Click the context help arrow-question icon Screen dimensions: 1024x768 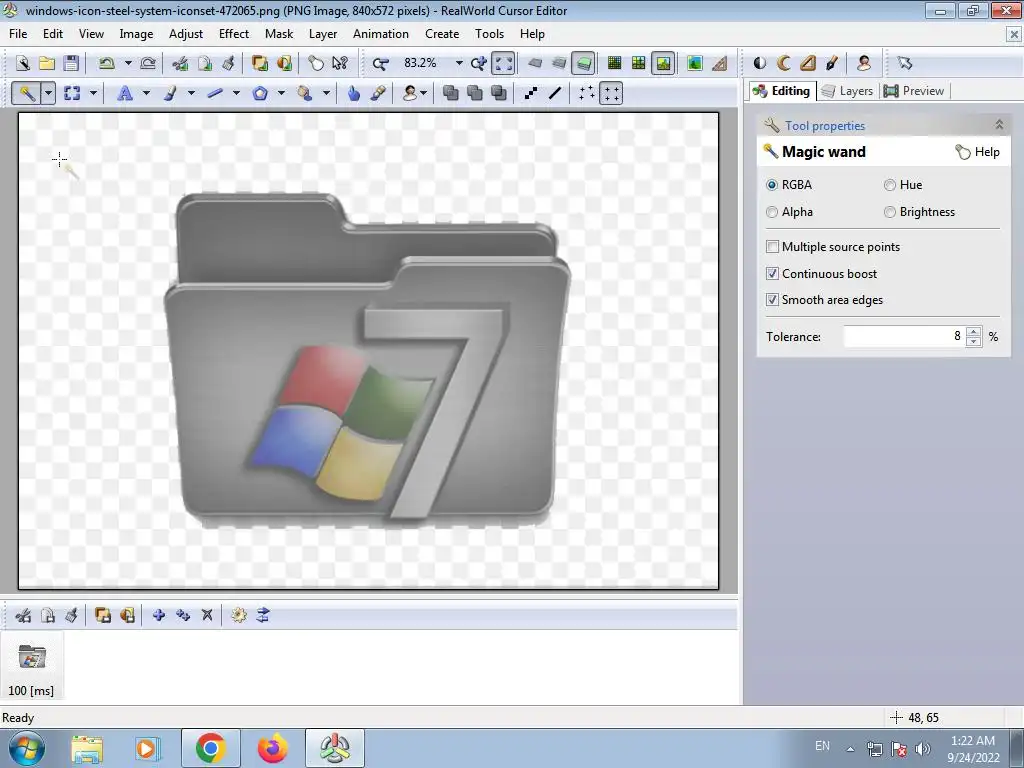point(340,63)
